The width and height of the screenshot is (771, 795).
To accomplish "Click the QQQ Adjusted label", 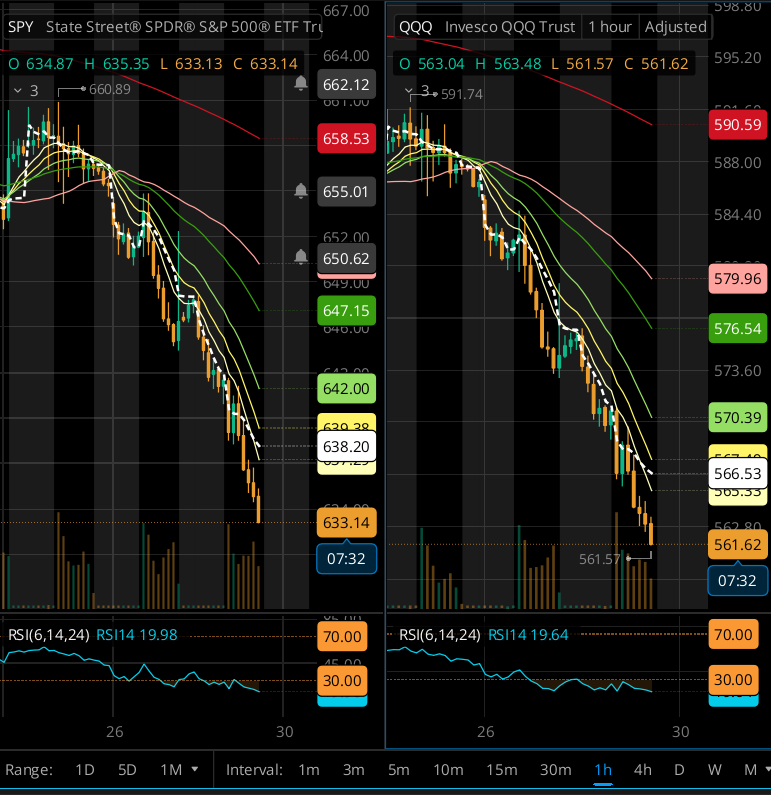I will coord(676,27).
